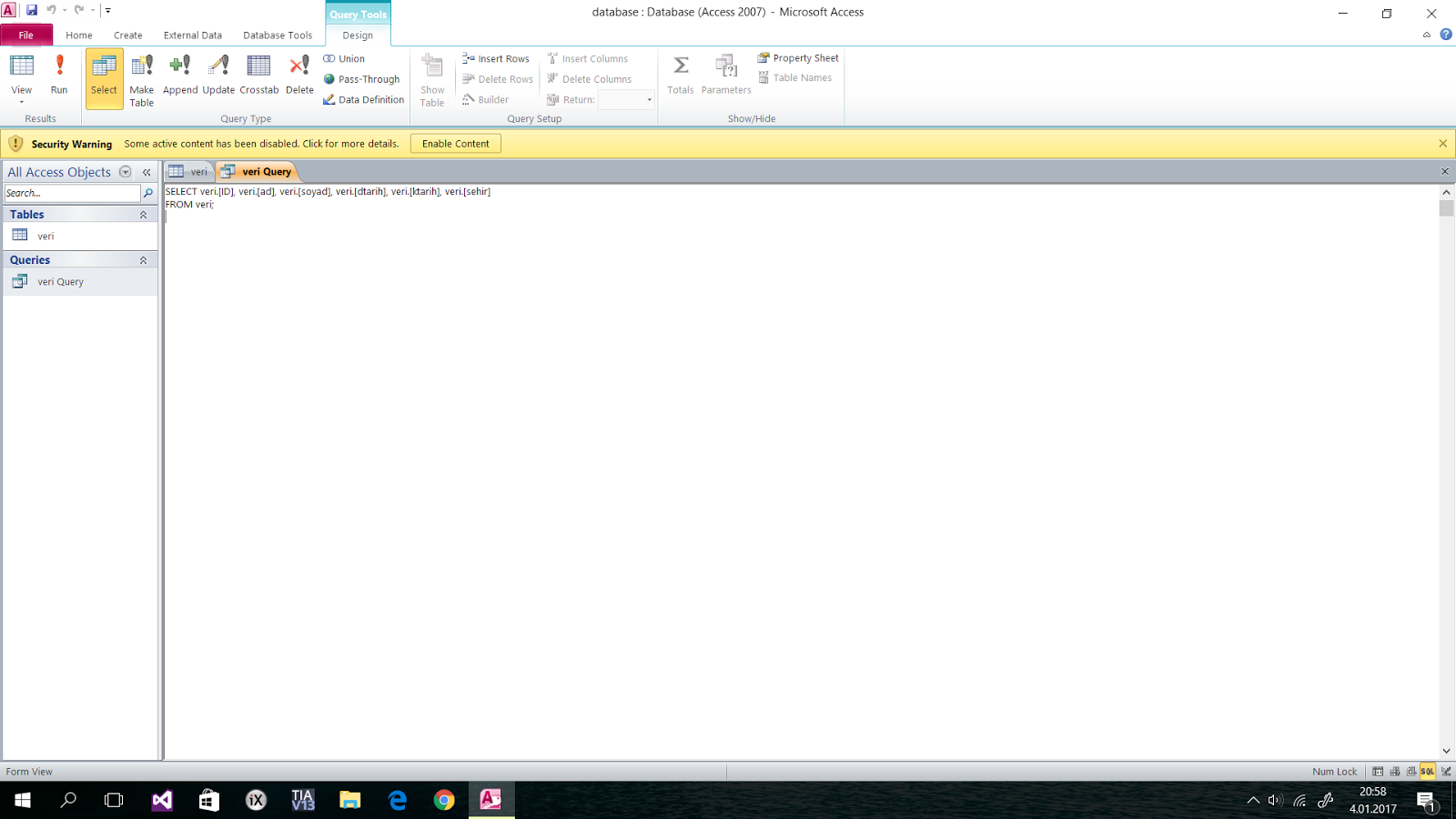This screenshot has height=819, width=1456.
Task: Open the File tab
Action: (x=26, y=35)
